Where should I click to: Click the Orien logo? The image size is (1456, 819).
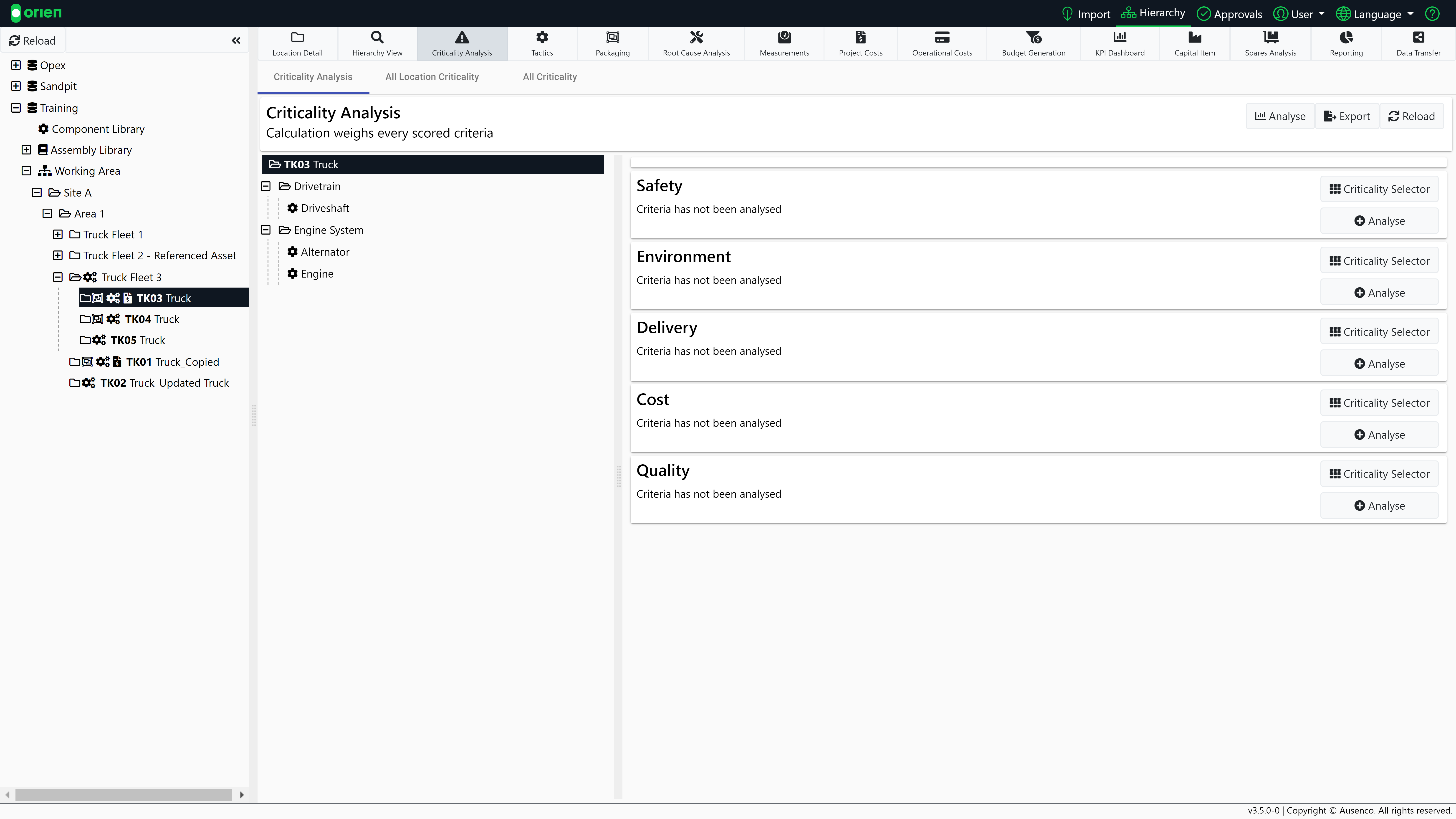36,13
